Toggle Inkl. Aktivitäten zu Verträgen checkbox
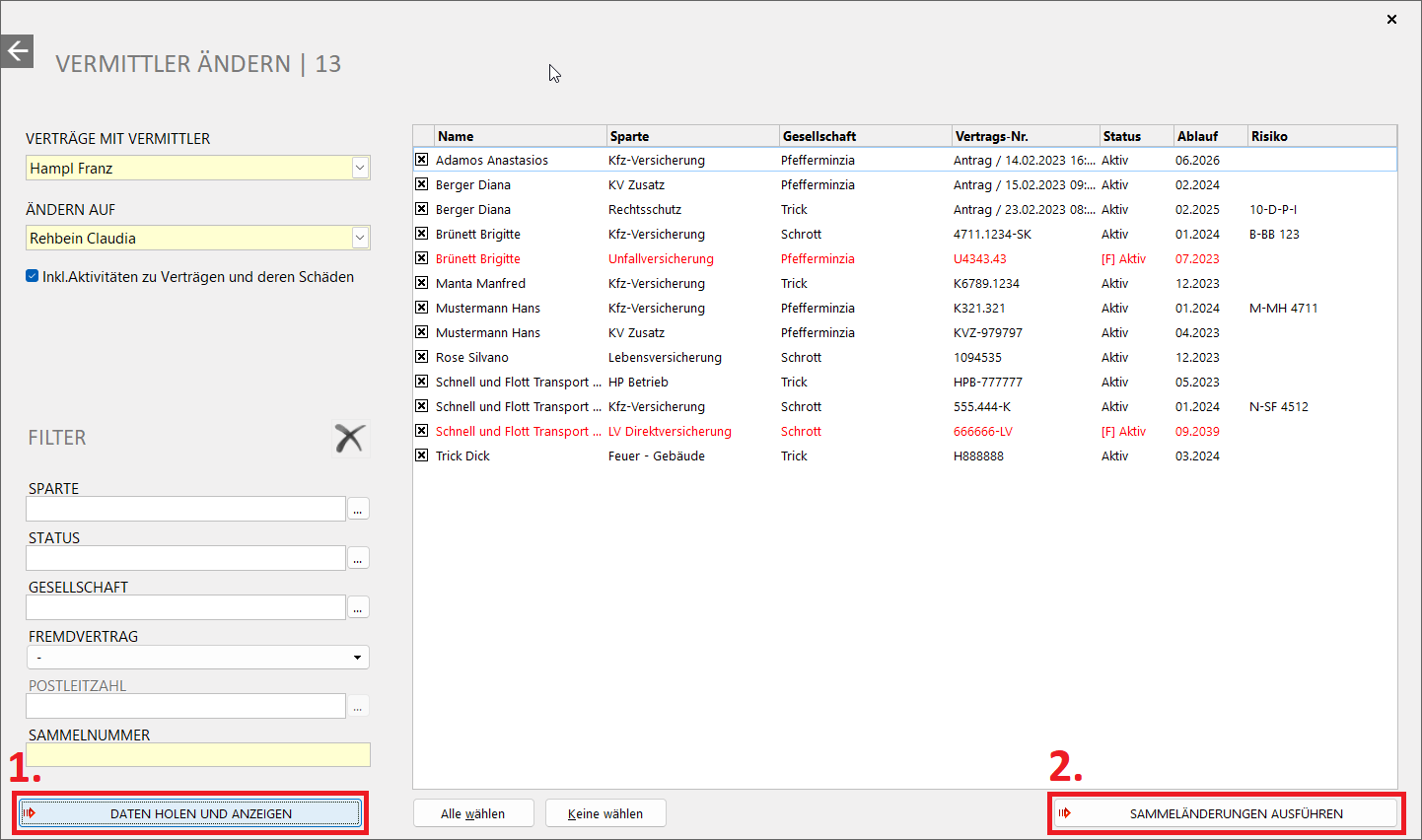This screenshot has width=1422, height=840. 33,277
